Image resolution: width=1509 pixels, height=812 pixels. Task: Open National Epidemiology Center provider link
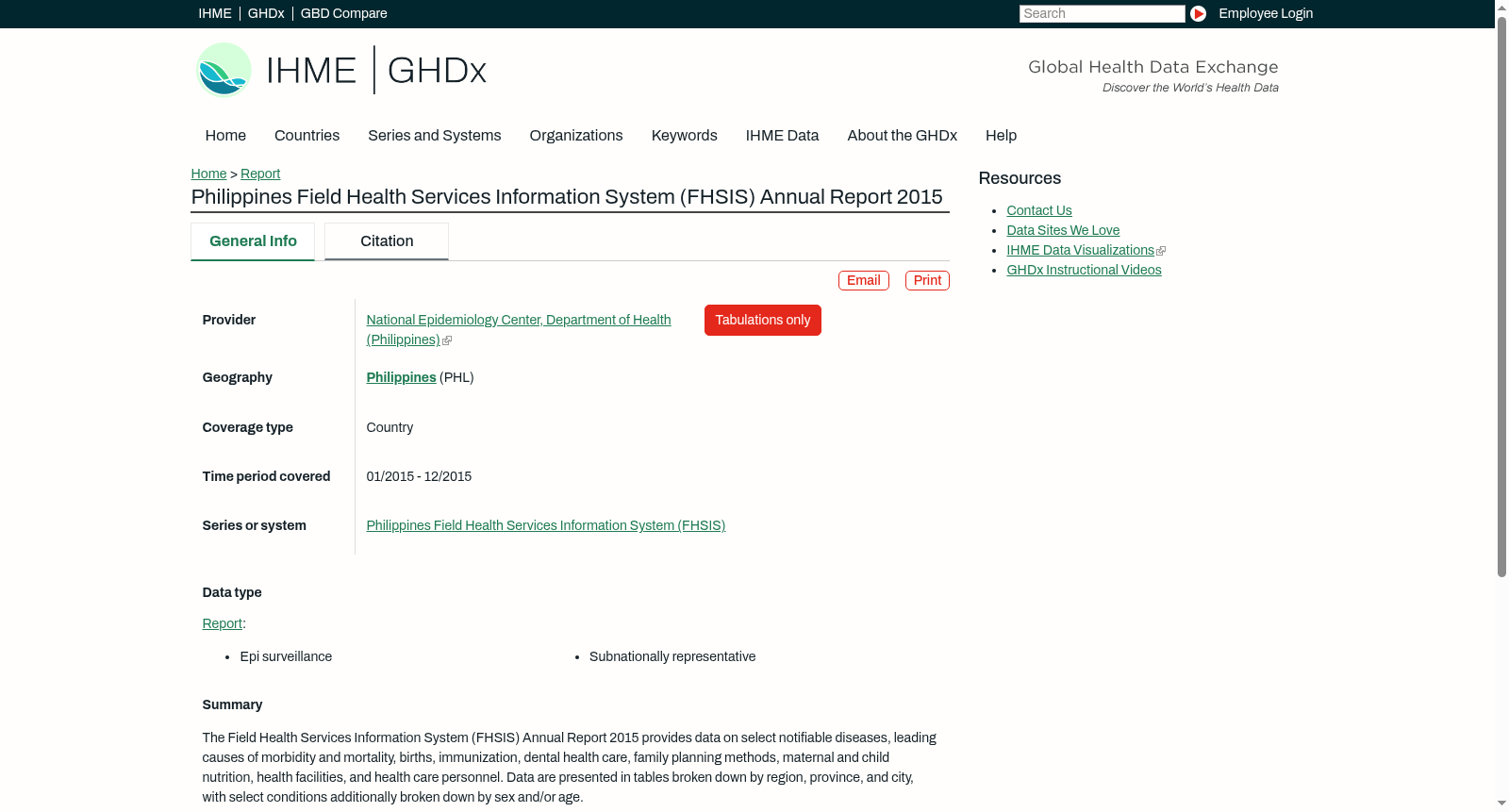(519, 330)
